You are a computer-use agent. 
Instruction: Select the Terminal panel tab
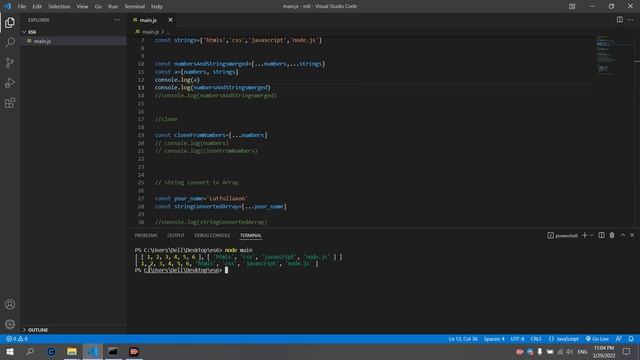coord(251,236)
